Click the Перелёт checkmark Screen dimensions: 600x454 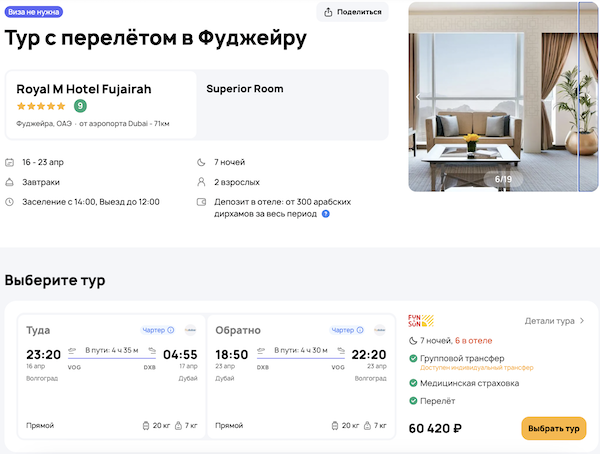pos(413,401)
